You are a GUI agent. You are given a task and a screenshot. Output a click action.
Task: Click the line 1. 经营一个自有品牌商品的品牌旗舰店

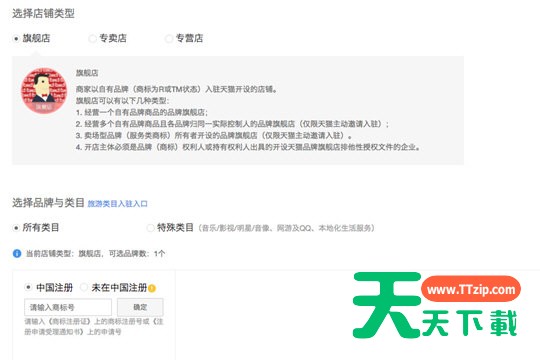(142, 112)
